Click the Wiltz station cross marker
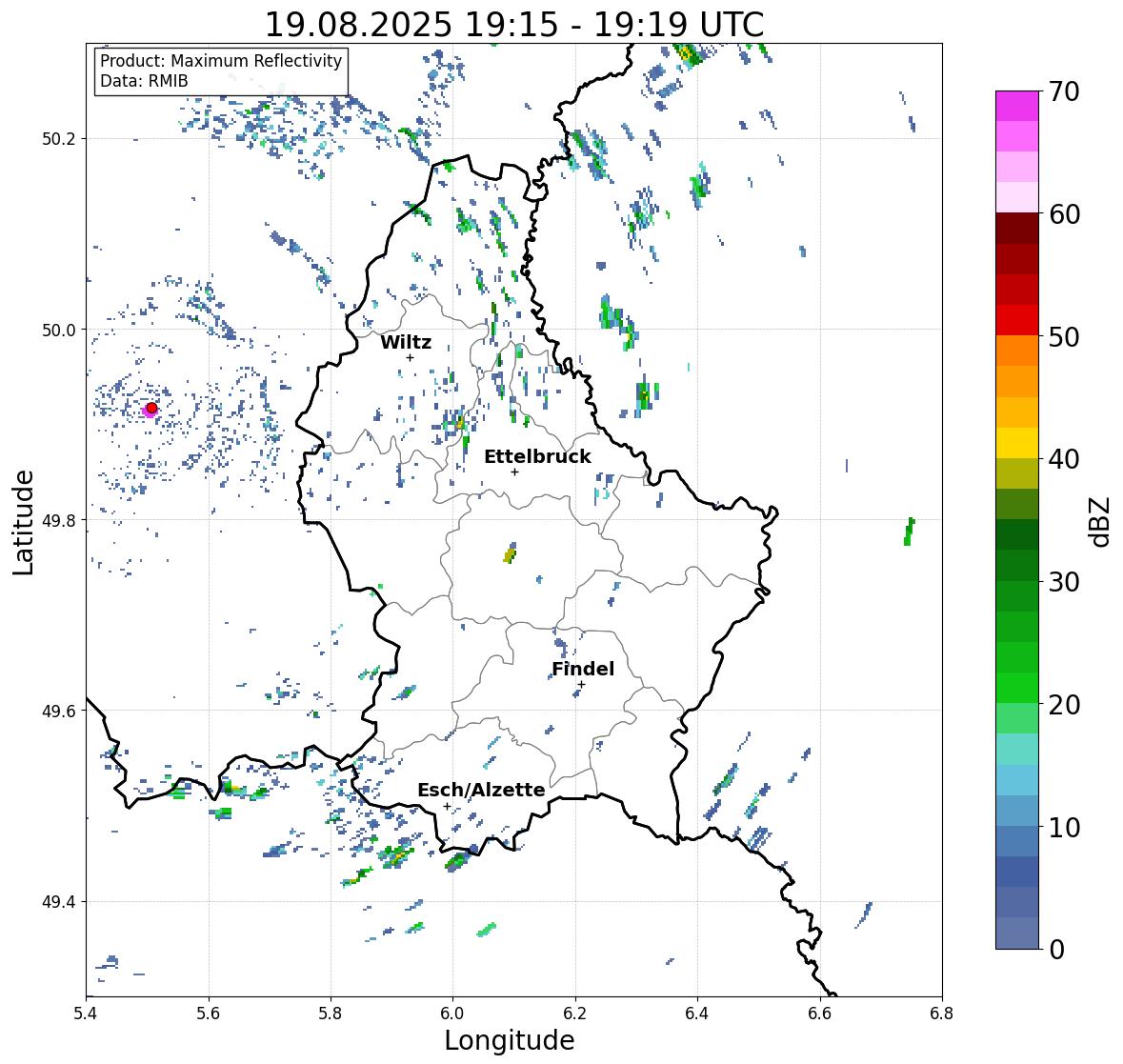The width and height of the screenshot is (1123, 1064). (x=410, y=357)
